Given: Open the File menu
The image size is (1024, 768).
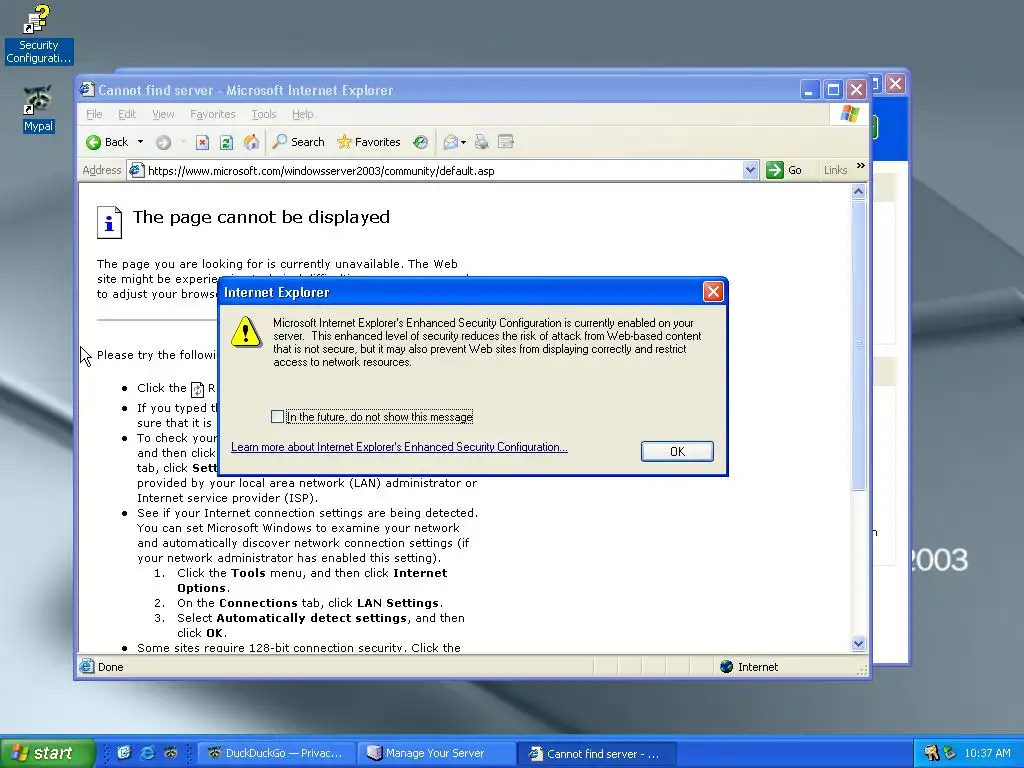Looking at the screenshot, I should 94,114.
